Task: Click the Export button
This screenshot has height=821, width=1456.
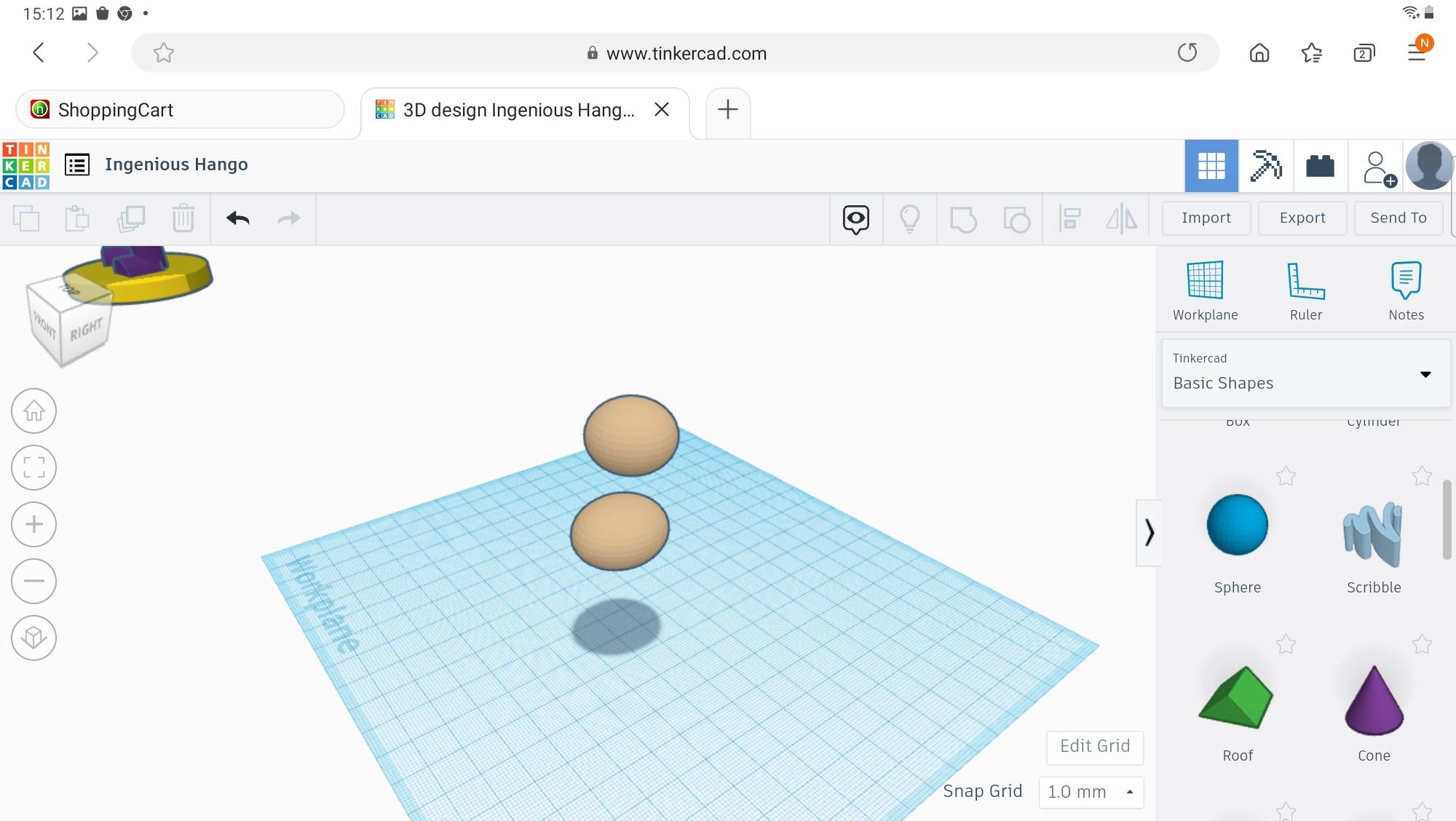Action: pos(1302,218)
